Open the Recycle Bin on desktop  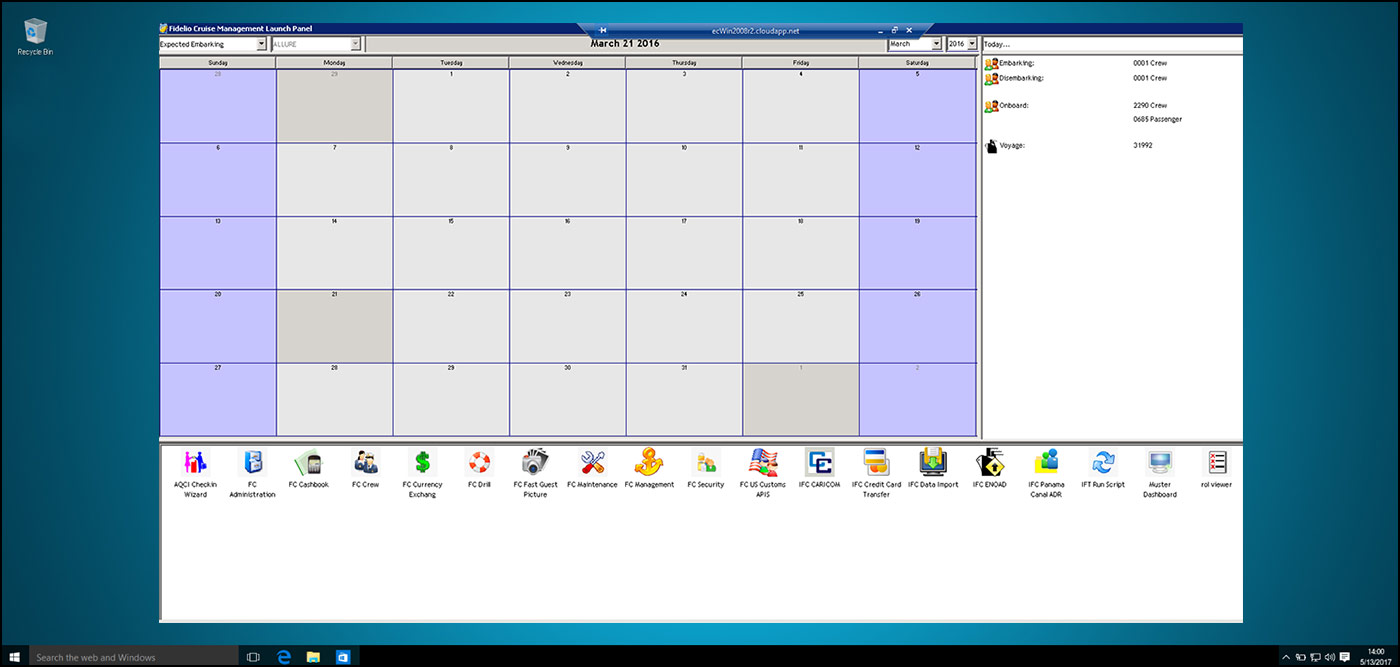coord(35,37)
